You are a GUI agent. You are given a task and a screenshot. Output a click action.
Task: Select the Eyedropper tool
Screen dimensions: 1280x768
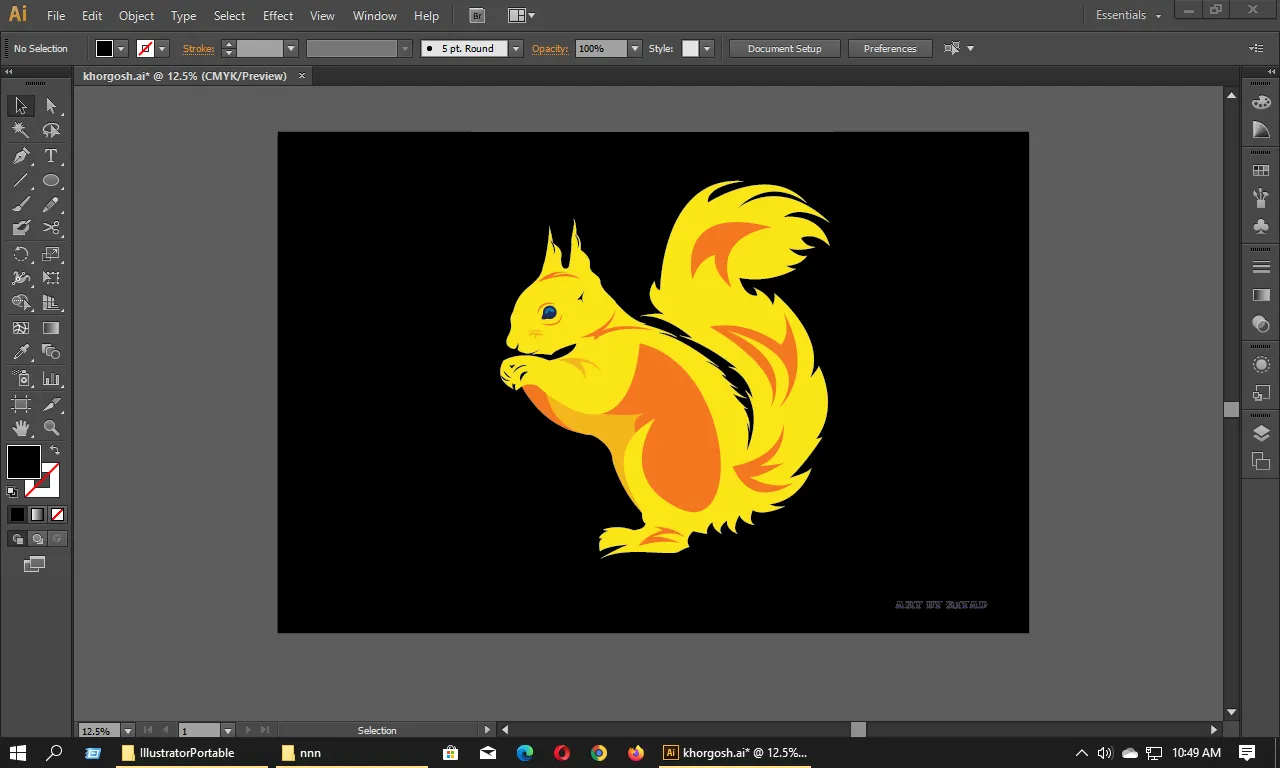[20, 352]
